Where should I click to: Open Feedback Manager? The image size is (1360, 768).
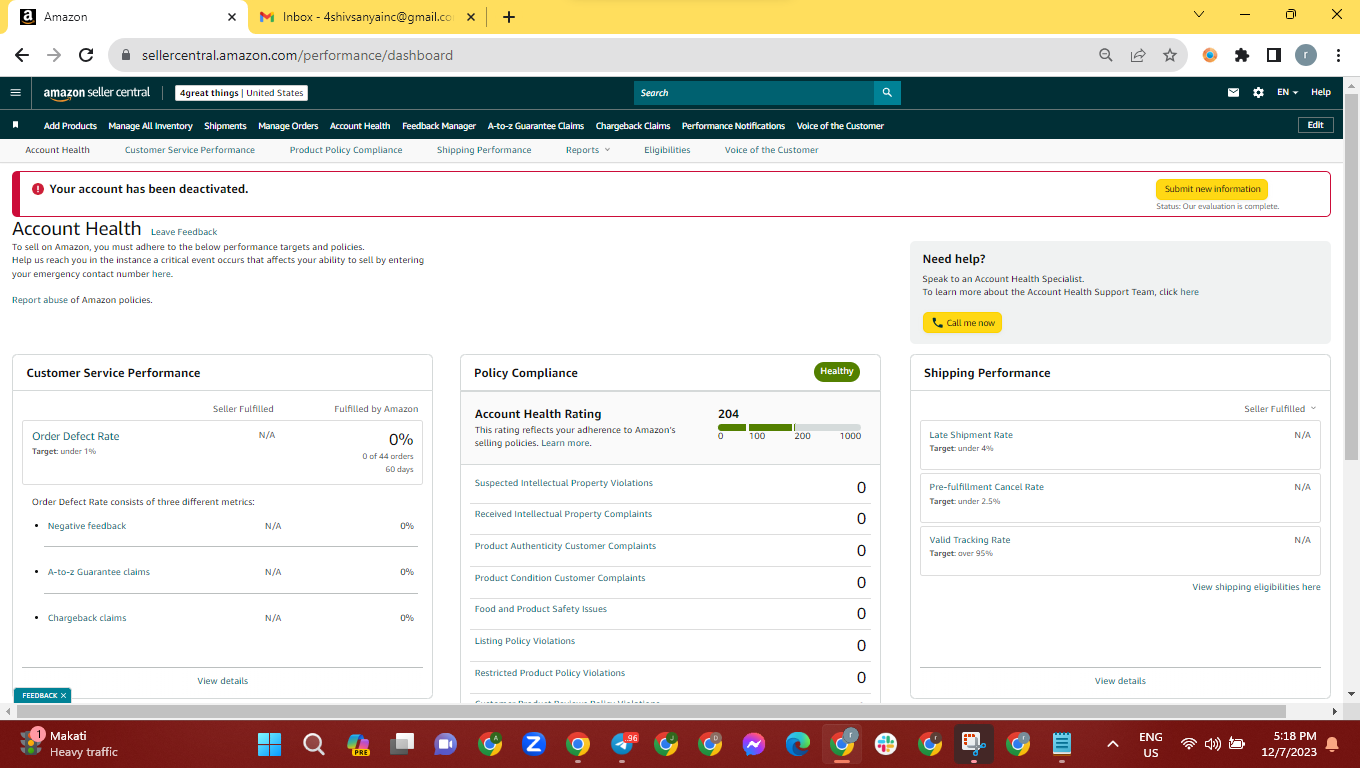click(x=439, y=126)
